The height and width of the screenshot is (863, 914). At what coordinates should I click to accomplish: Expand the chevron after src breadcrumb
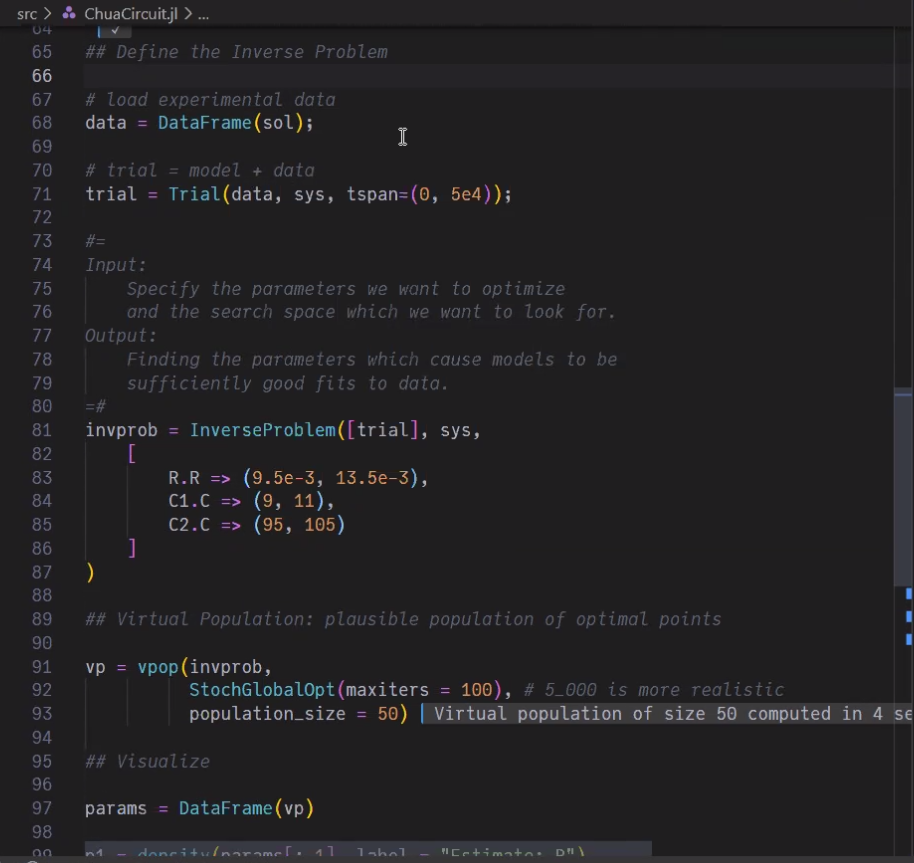click(48, 13)
